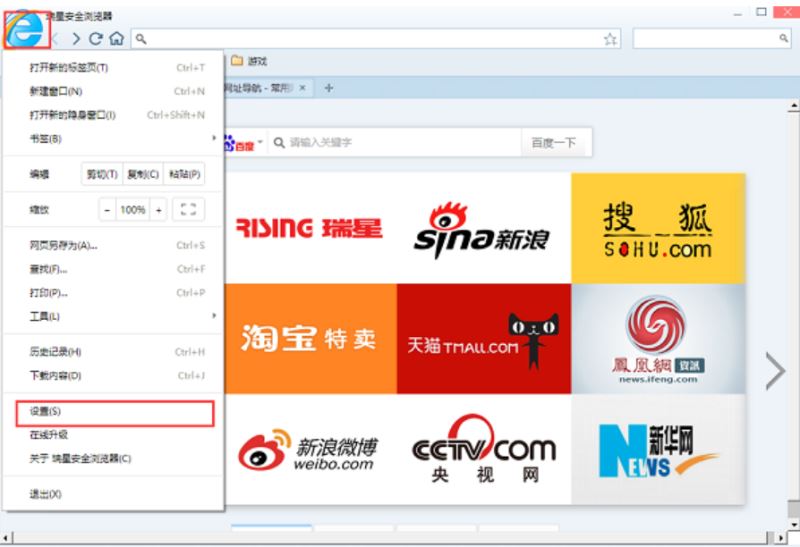Viewport: 800px width, 547px height.
Task: Open the 淘宝特卖 tile
Action: 310,339
